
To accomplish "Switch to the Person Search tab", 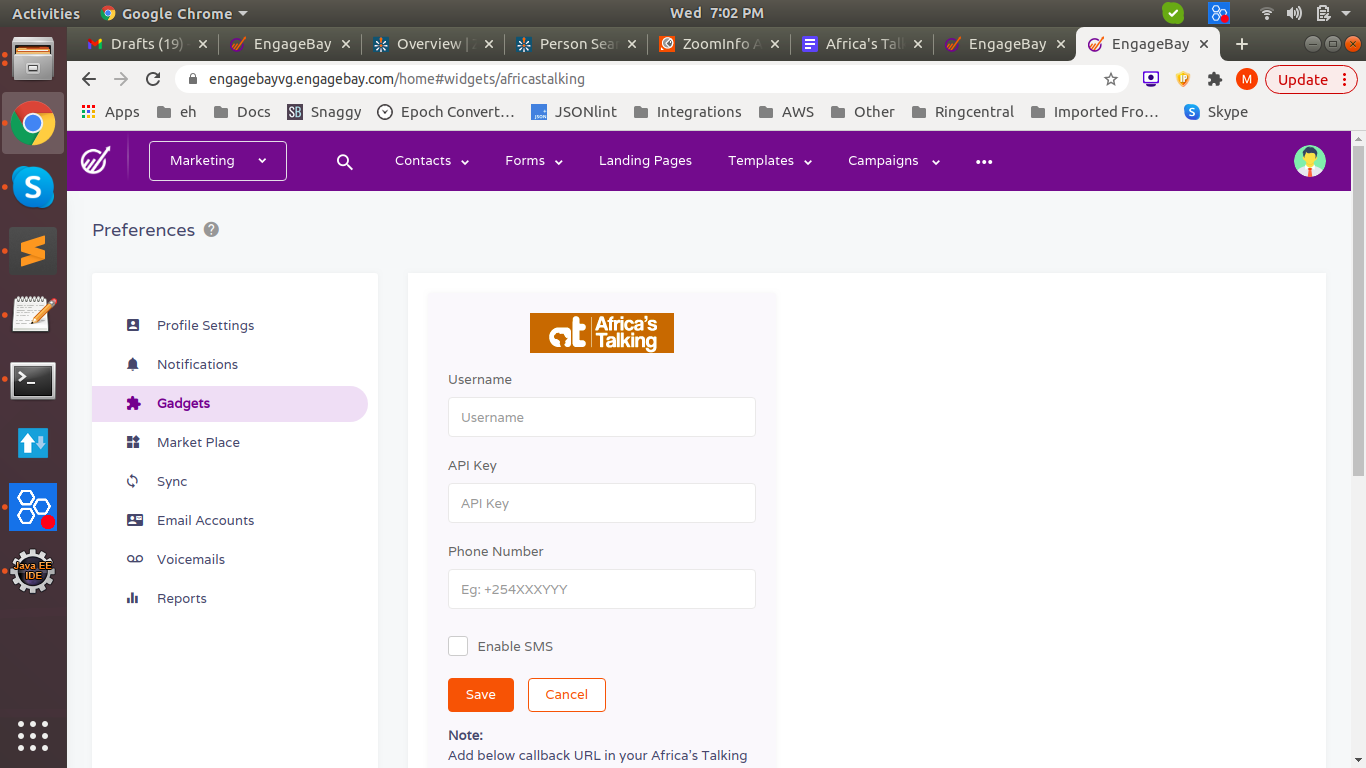I will tap(575, 44).
